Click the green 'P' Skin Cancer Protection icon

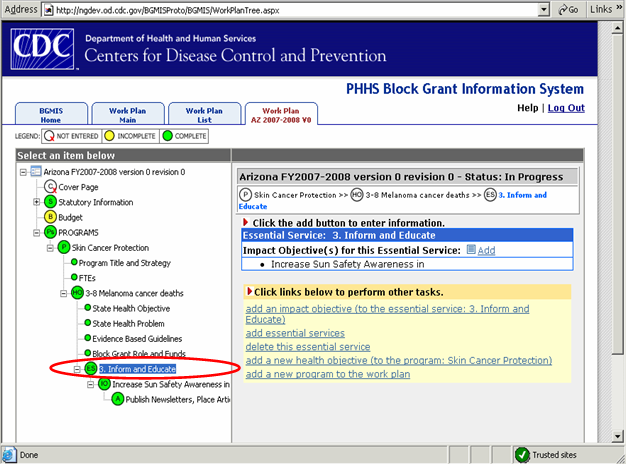[64, 247]
